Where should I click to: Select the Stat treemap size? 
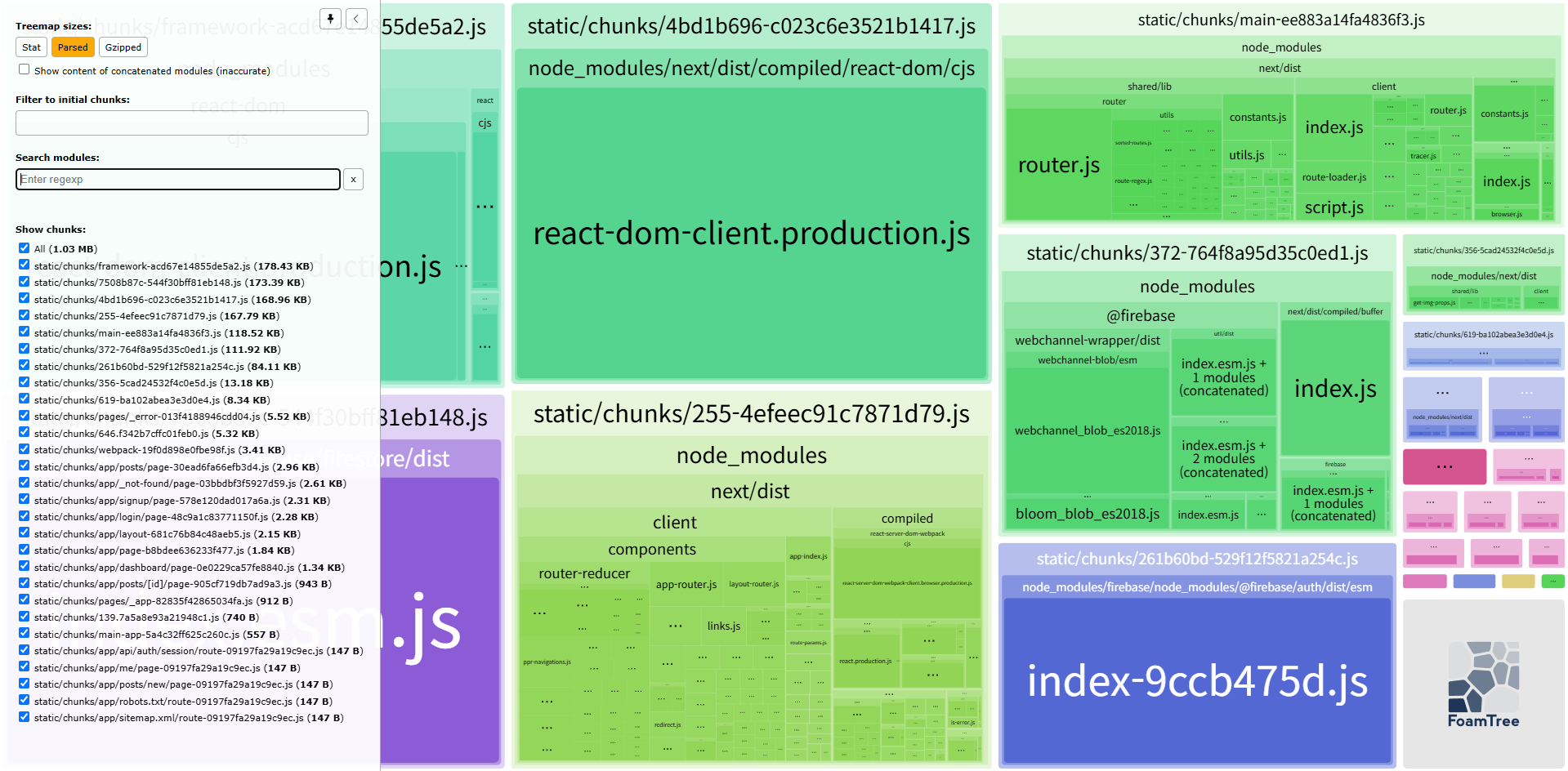pos(32,47)
